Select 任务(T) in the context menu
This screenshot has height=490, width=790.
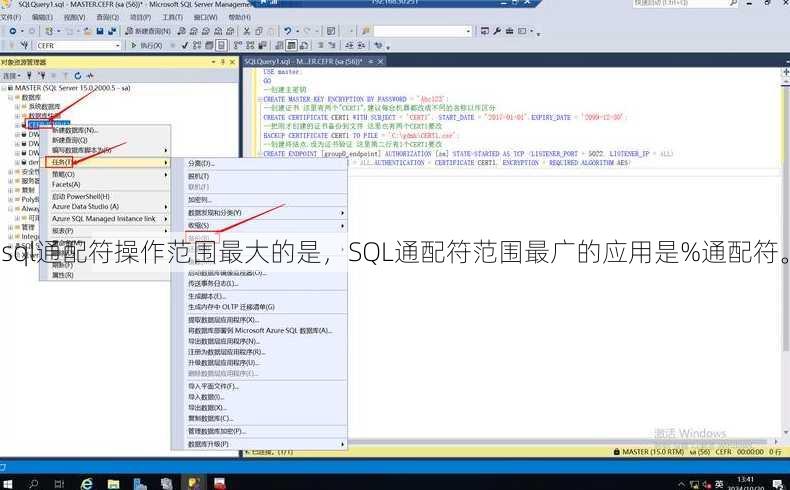(106, 162)
